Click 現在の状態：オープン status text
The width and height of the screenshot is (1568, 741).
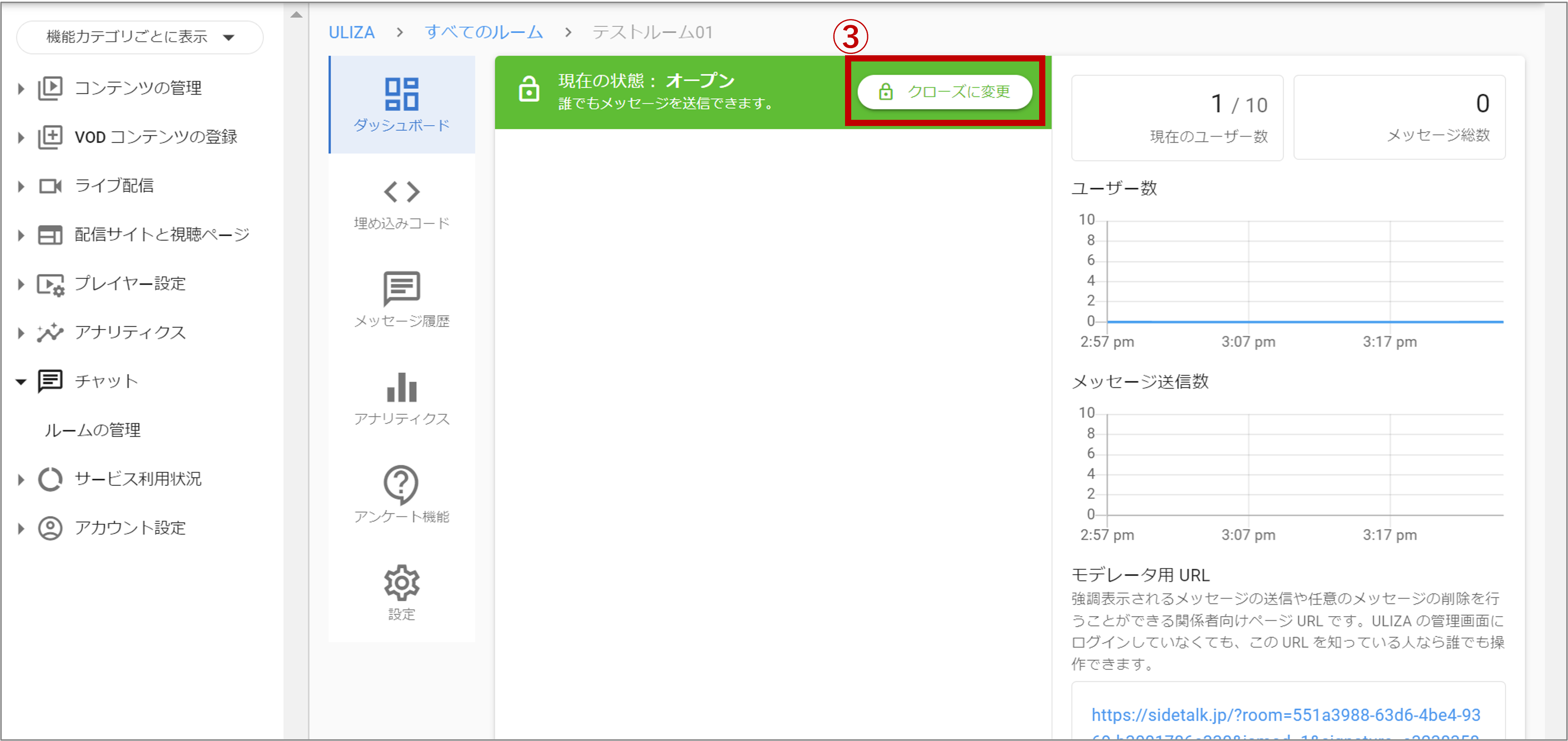pos(646,80)
